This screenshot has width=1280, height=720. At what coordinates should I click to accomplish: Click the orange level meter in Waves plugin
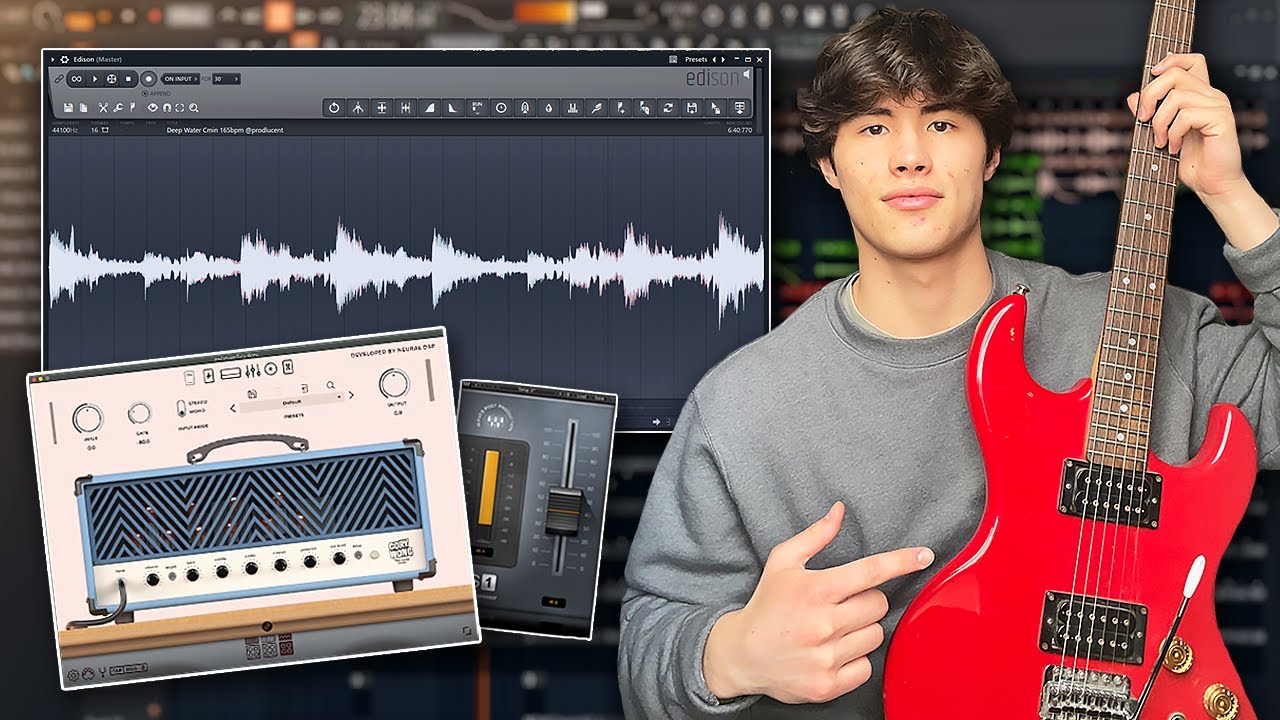coord(488,487)
